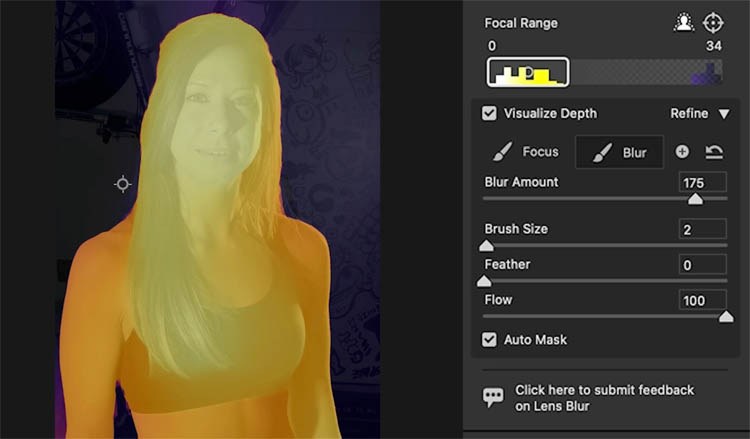Click the Flow label
750x439 pixels.
[x=498, y=300]
